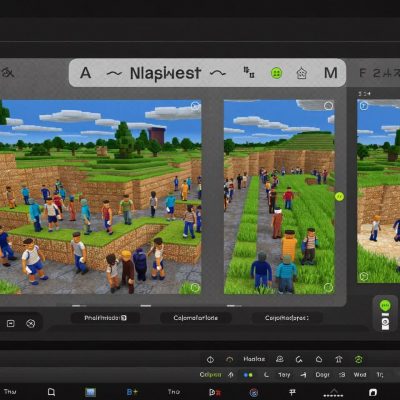Click the crescent moon icon before Taly
This screenshot has height=400, width=400.
(266, 375)
